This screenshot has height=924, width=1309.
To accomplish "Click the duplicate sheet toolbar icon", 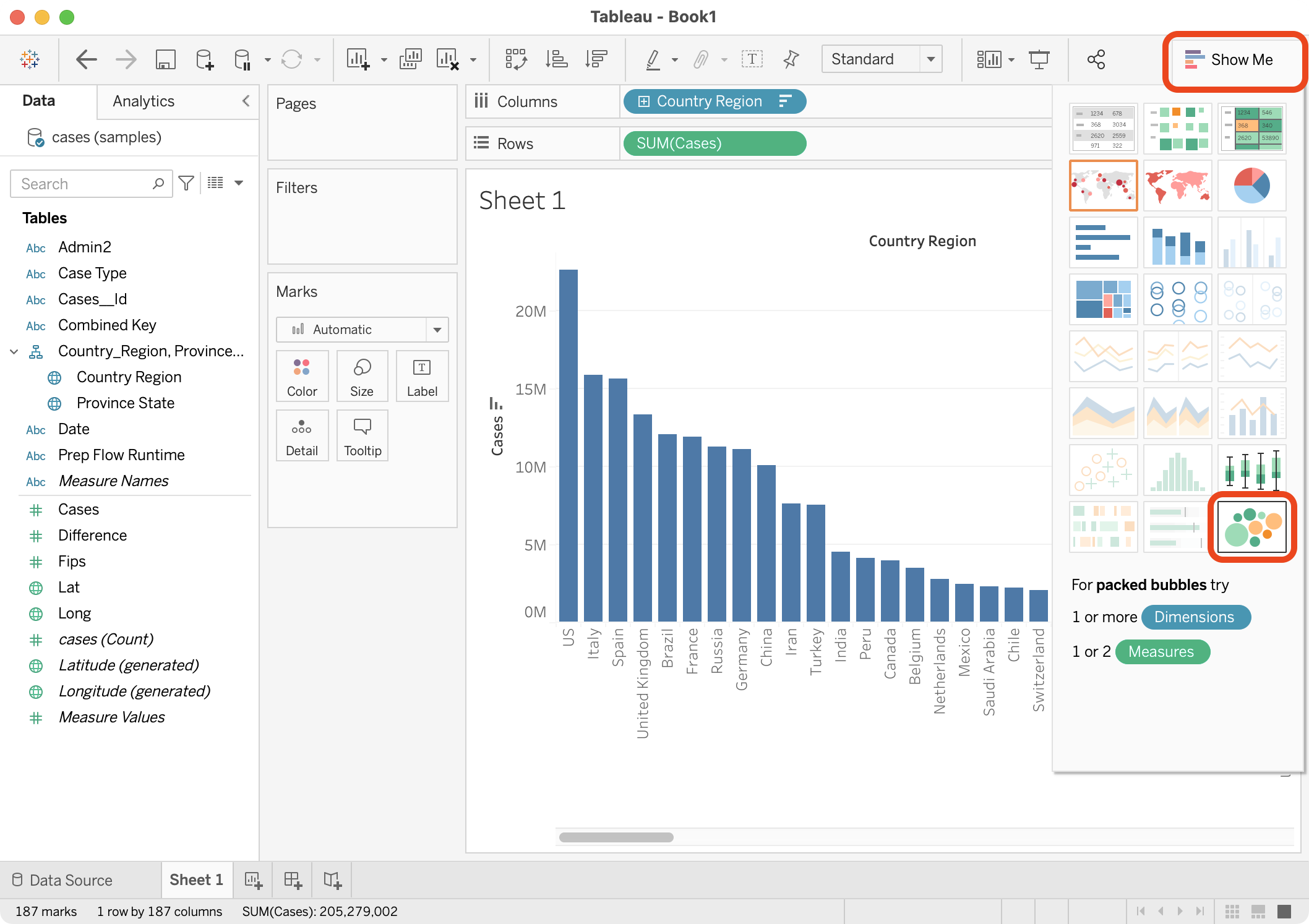I will [410, 59].
